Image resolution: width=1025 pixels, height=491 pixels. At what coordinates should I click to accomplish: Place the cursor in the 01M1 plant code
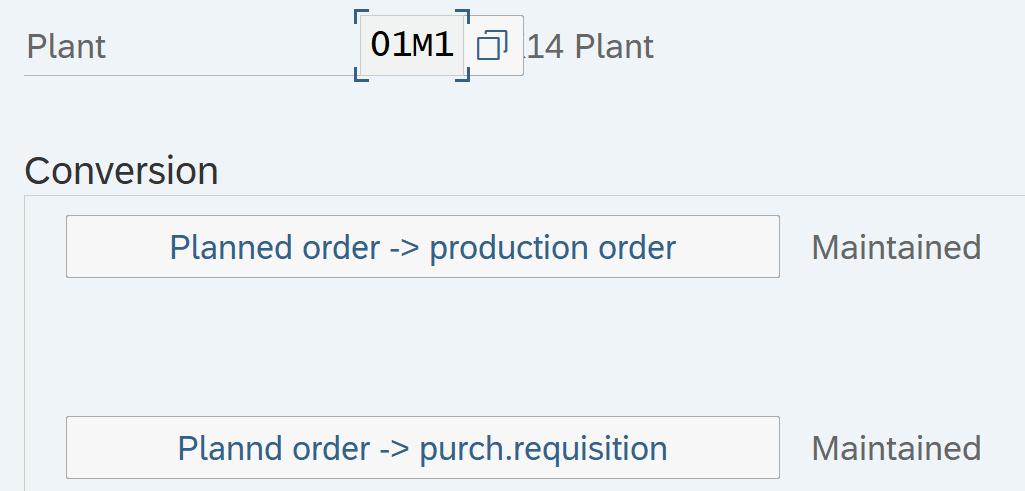click(x=412, y=46)
